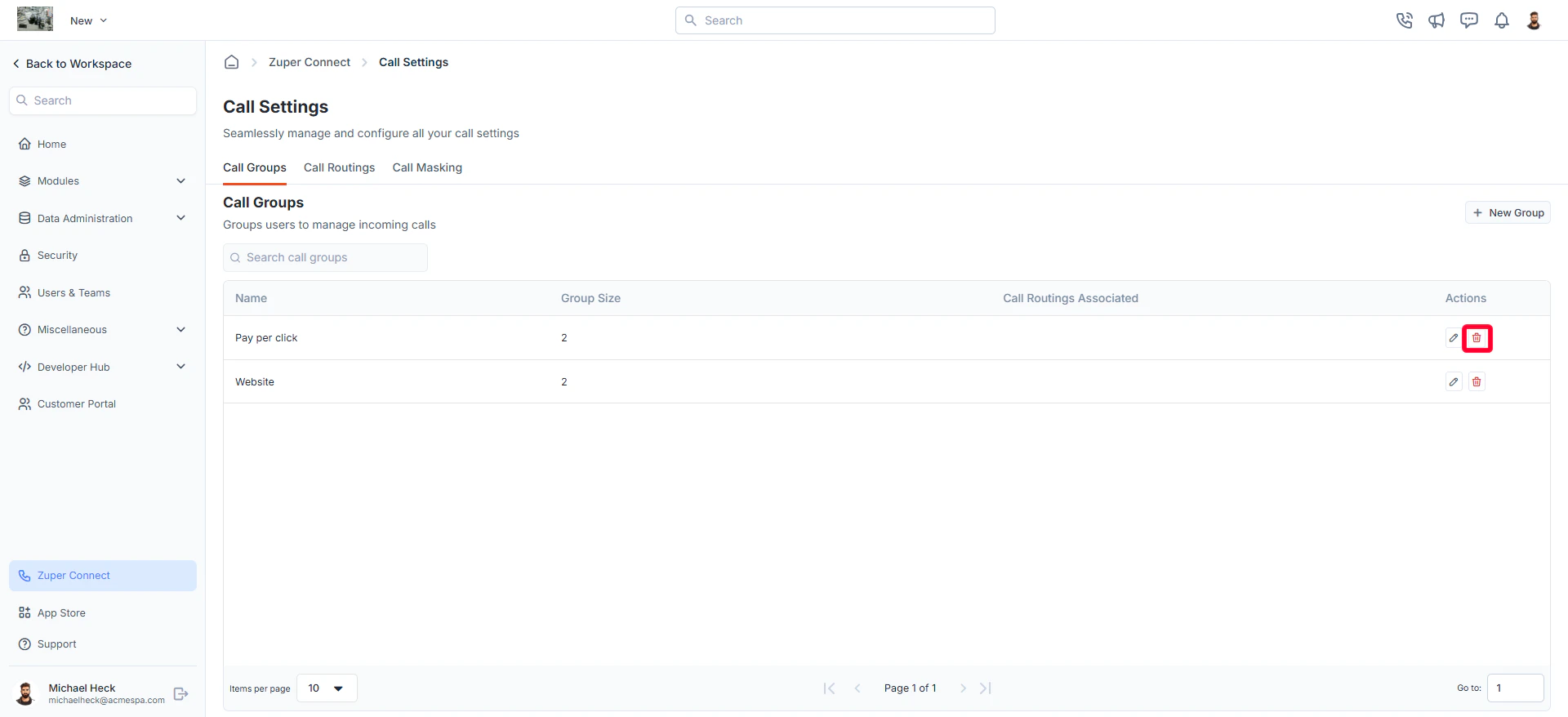Switch to the Call Groups tab
Image resolution: width=1568 pixels, height=717 pixels.
point(255,167)
